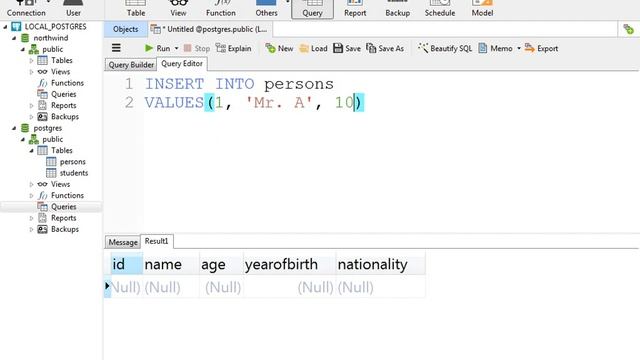Expand Views under northwind
This screenshot has width=640, height=360.
(32, 72)
